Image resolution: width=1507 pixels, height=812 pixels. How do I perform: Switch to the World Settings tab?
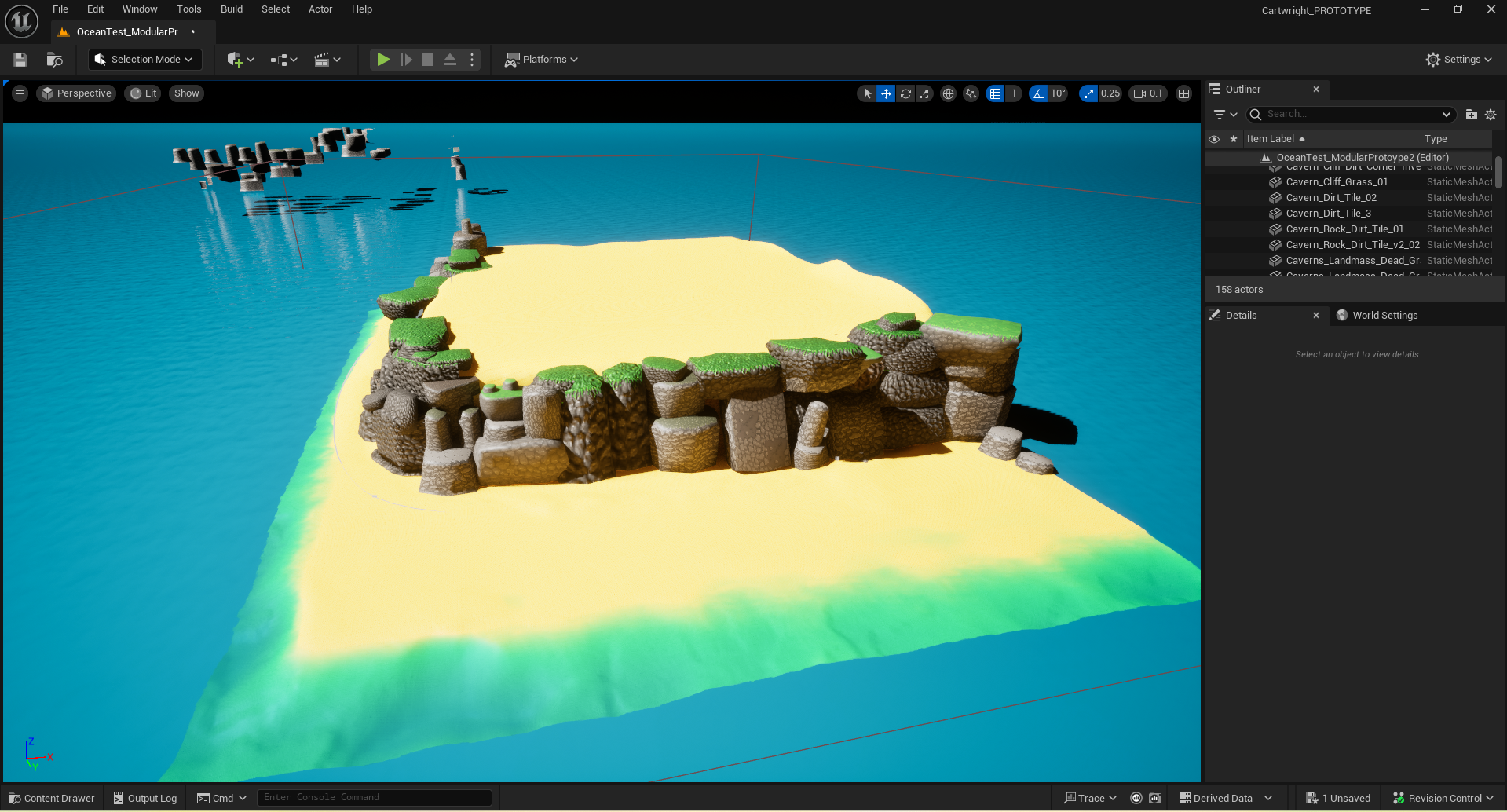[1377, 316]
